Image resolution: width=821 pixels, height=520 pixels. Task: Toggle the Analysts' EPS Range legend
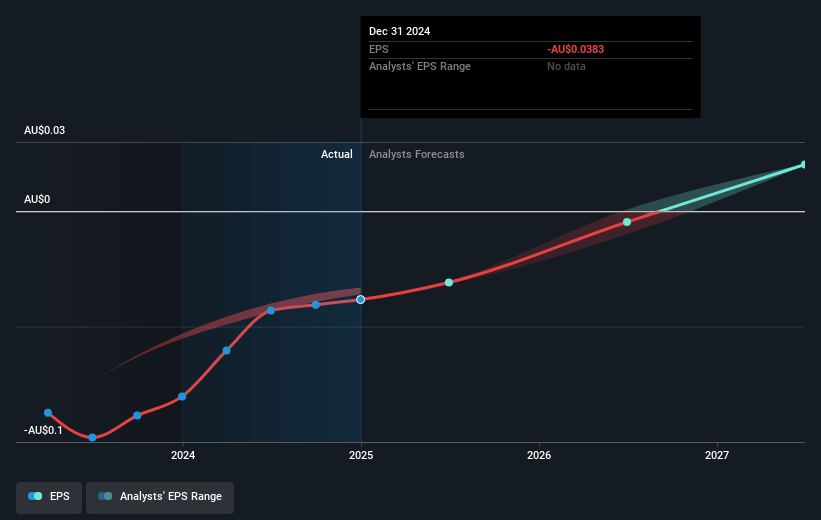point(160,497)
